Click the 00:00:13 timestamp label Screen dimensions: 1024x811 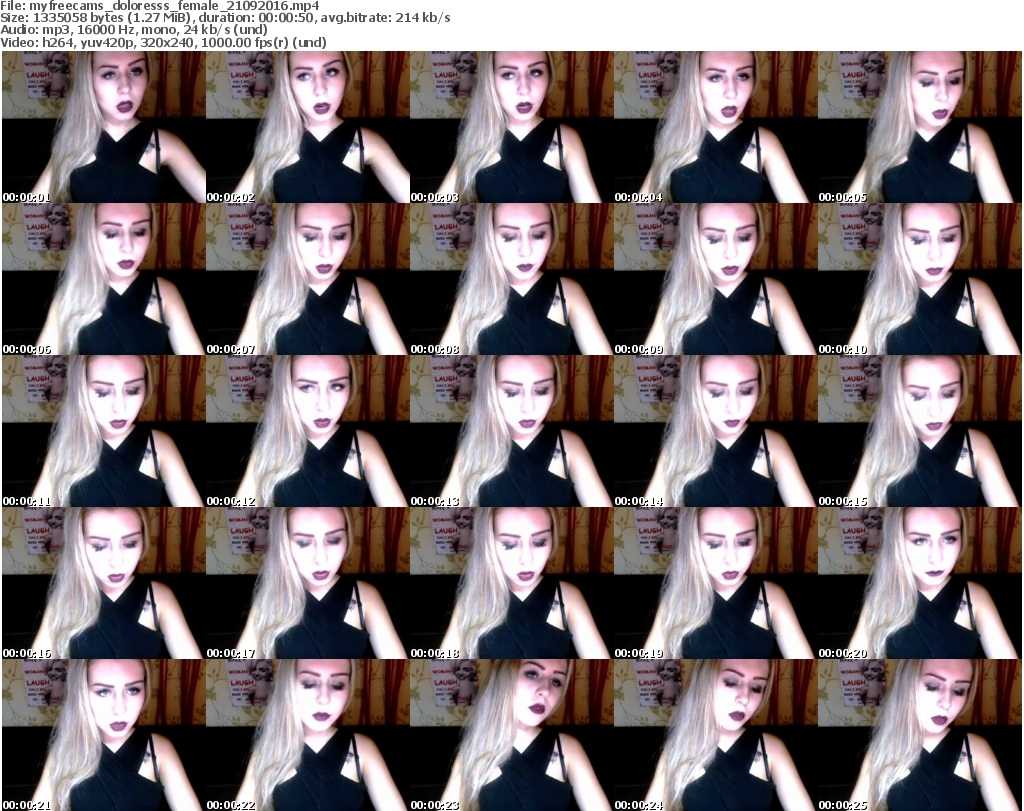pyautogui.click(x=434, y=500)
